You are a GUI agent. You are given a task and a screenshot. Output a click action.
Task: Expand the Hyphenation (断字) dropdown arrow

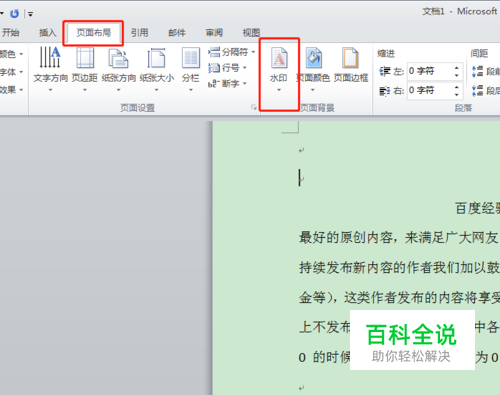tap(245, 83)
